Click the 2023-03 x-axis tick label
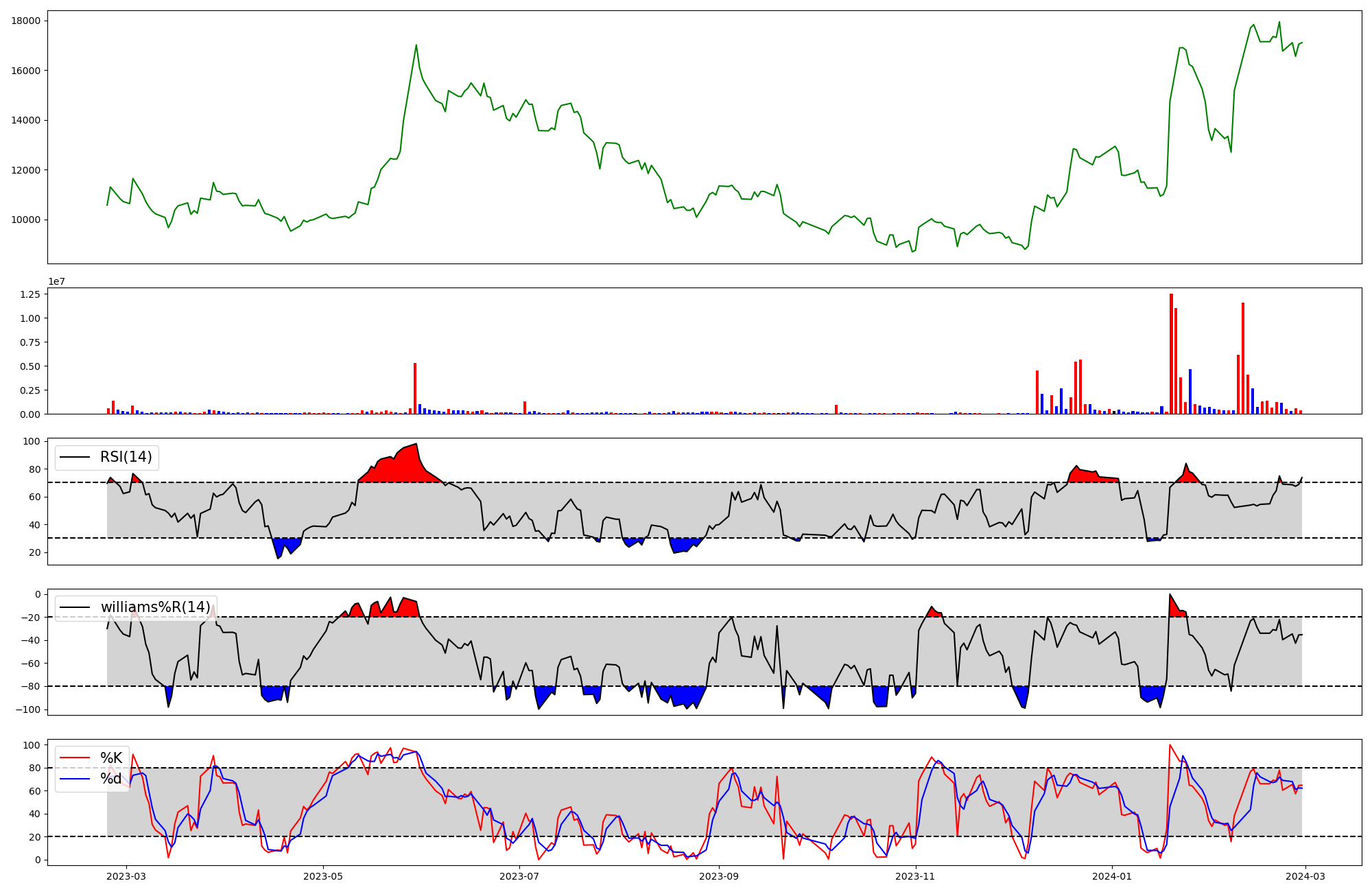1372x892 pixels. [126, 876]
